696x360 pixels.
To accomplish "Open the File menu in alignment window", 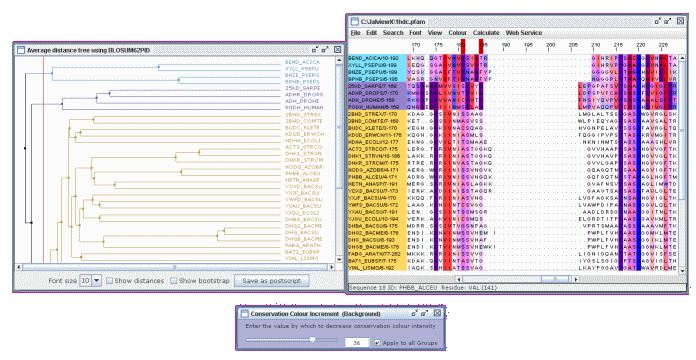I will coord(355,33).
